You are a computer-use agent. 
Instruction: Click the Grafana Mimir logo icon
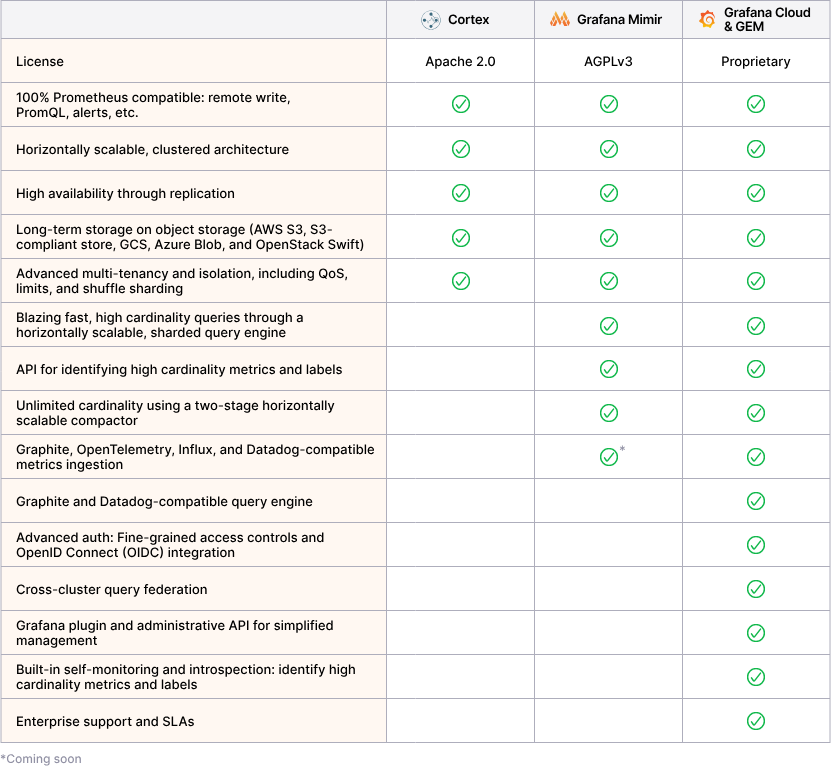[x=560, y=20]
